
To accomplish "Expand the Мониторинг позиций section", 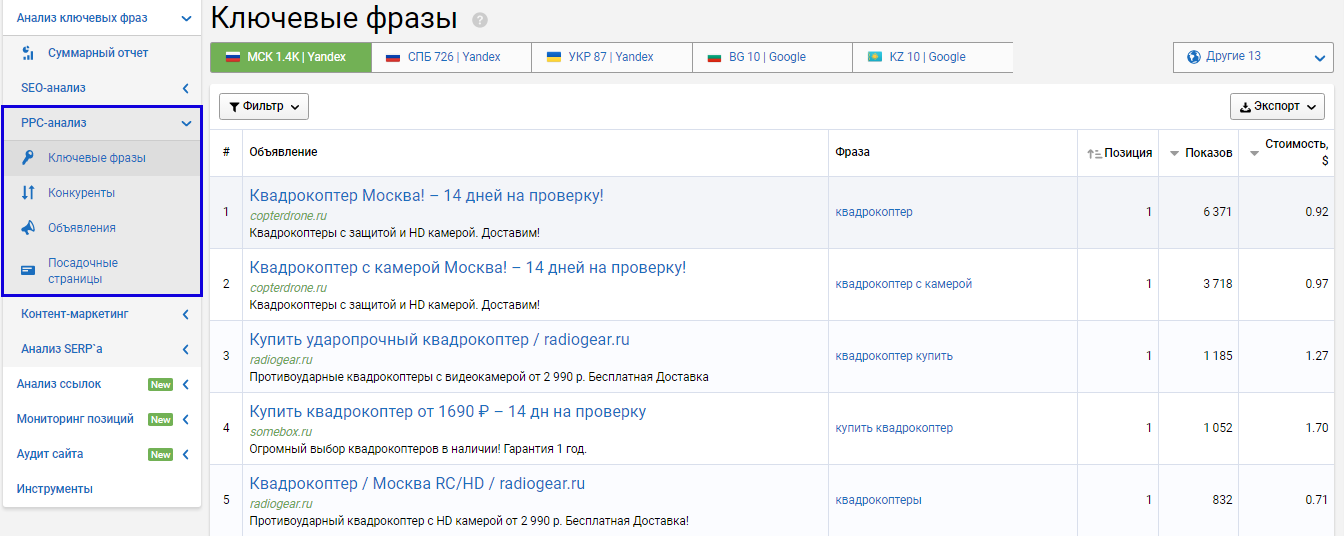I will 186,419.
